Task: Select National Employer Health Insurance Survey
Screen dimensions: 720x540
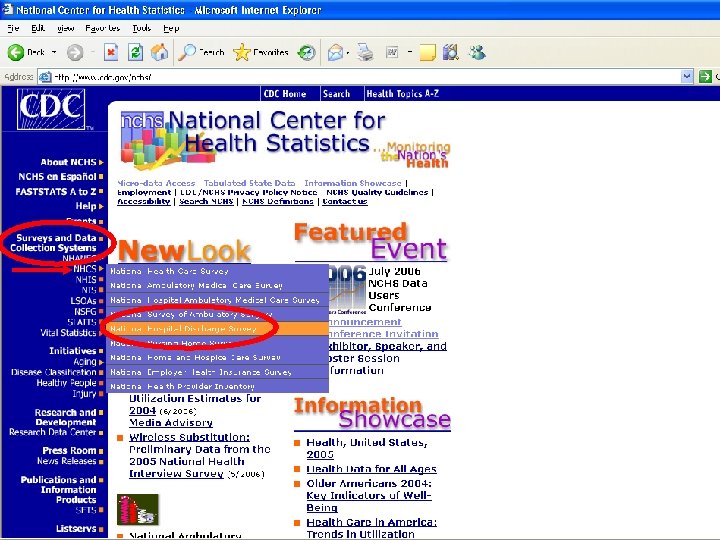Action: coord(218,372)
